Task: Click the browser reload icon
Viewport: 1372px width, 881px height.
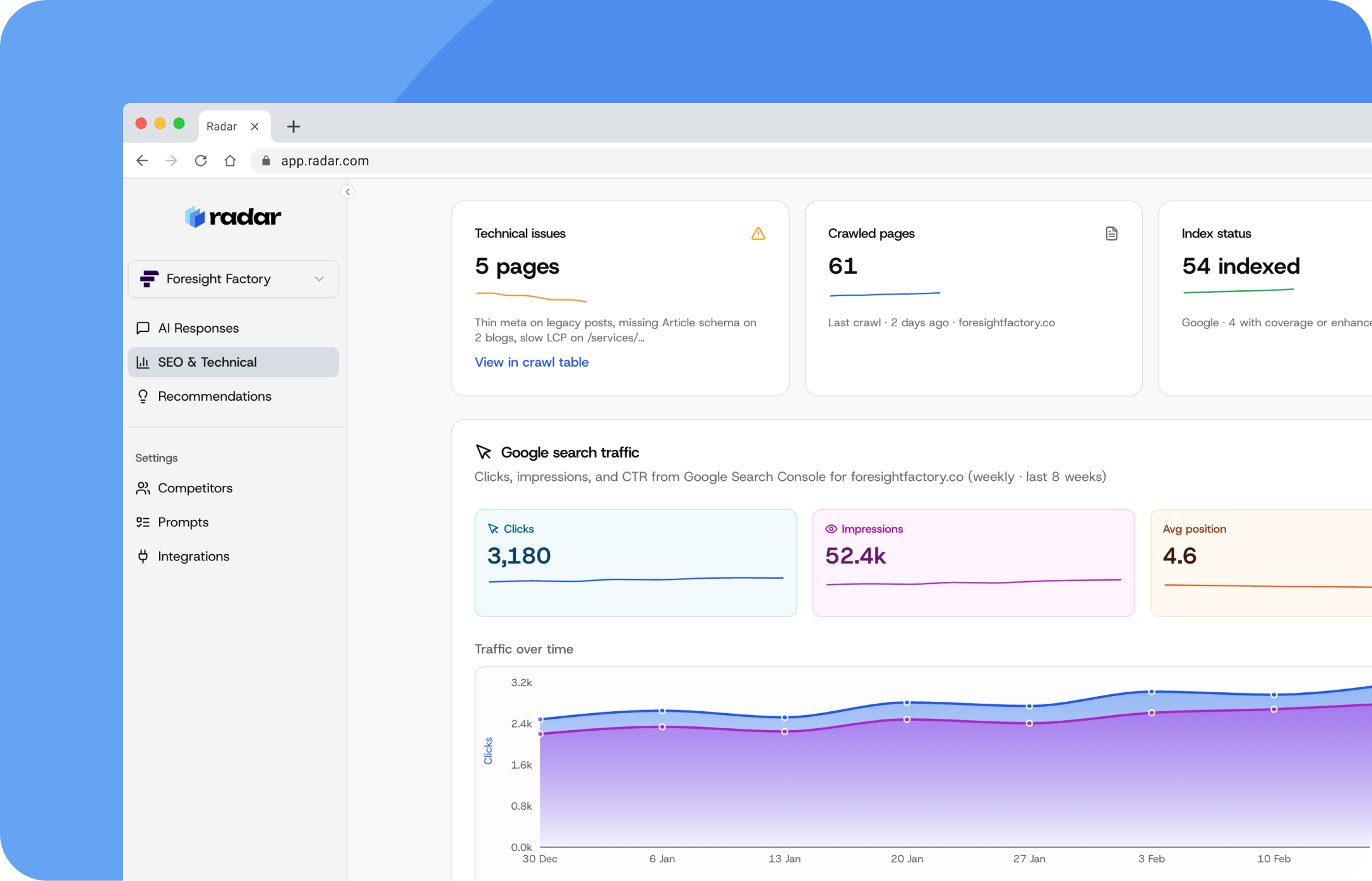Action: (x=201, y=161)
